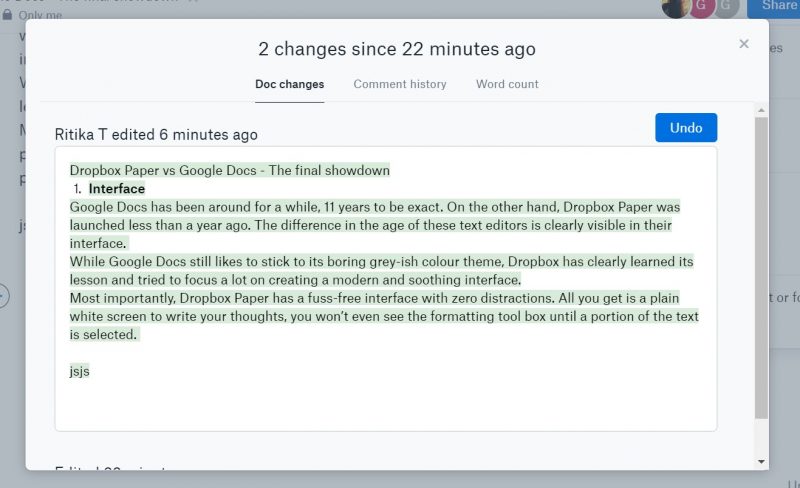
Task: Click the 'Only me' privacy label
Action: pyautogui.click(x=40, y=15)
